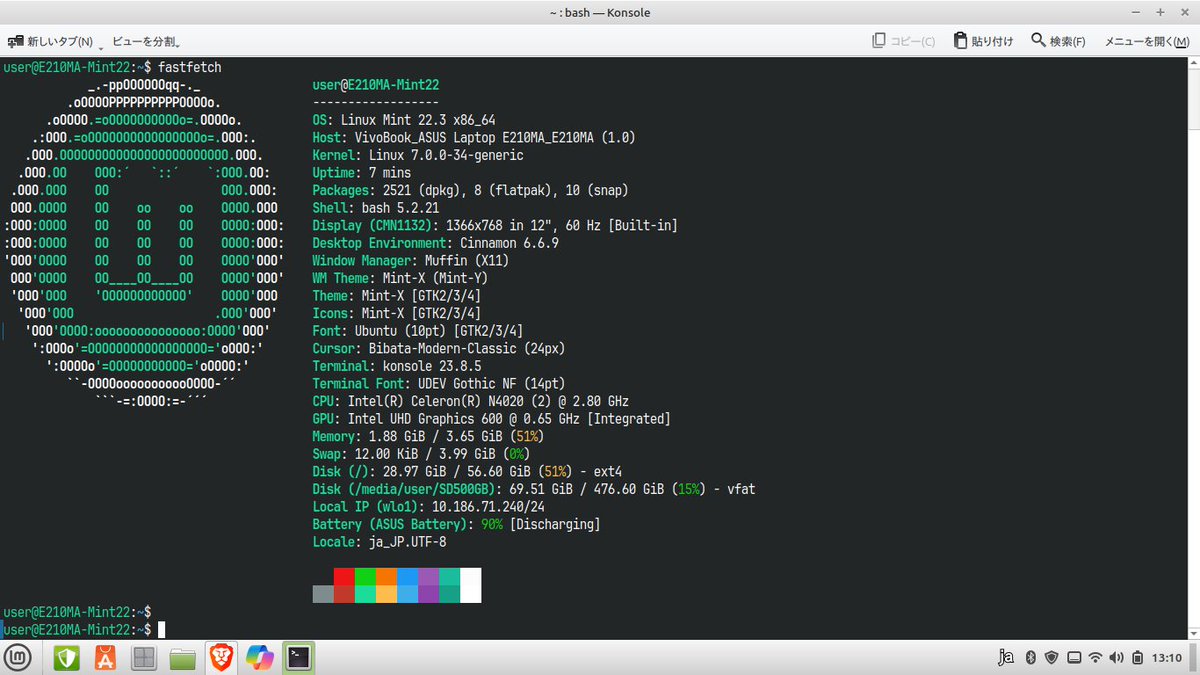Open the 13:10 clock calendar

point(1166,658)
